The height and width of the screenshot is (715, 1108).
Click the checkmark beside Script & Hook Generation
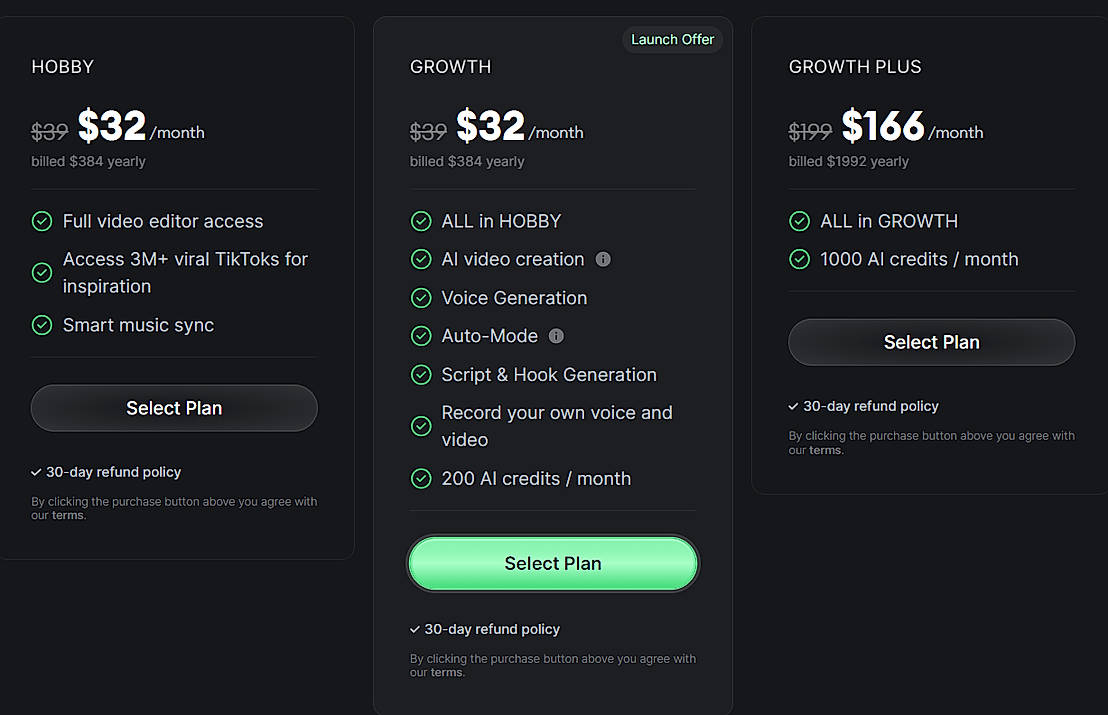[x=421, y=375]
